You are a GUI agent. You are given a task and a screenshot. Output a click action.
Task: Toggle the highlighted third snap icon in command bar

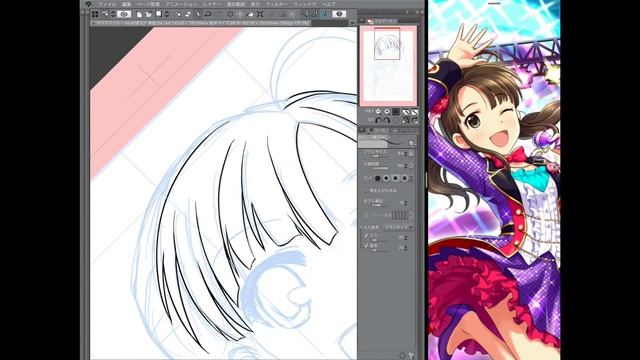click(x=324, y=14)
